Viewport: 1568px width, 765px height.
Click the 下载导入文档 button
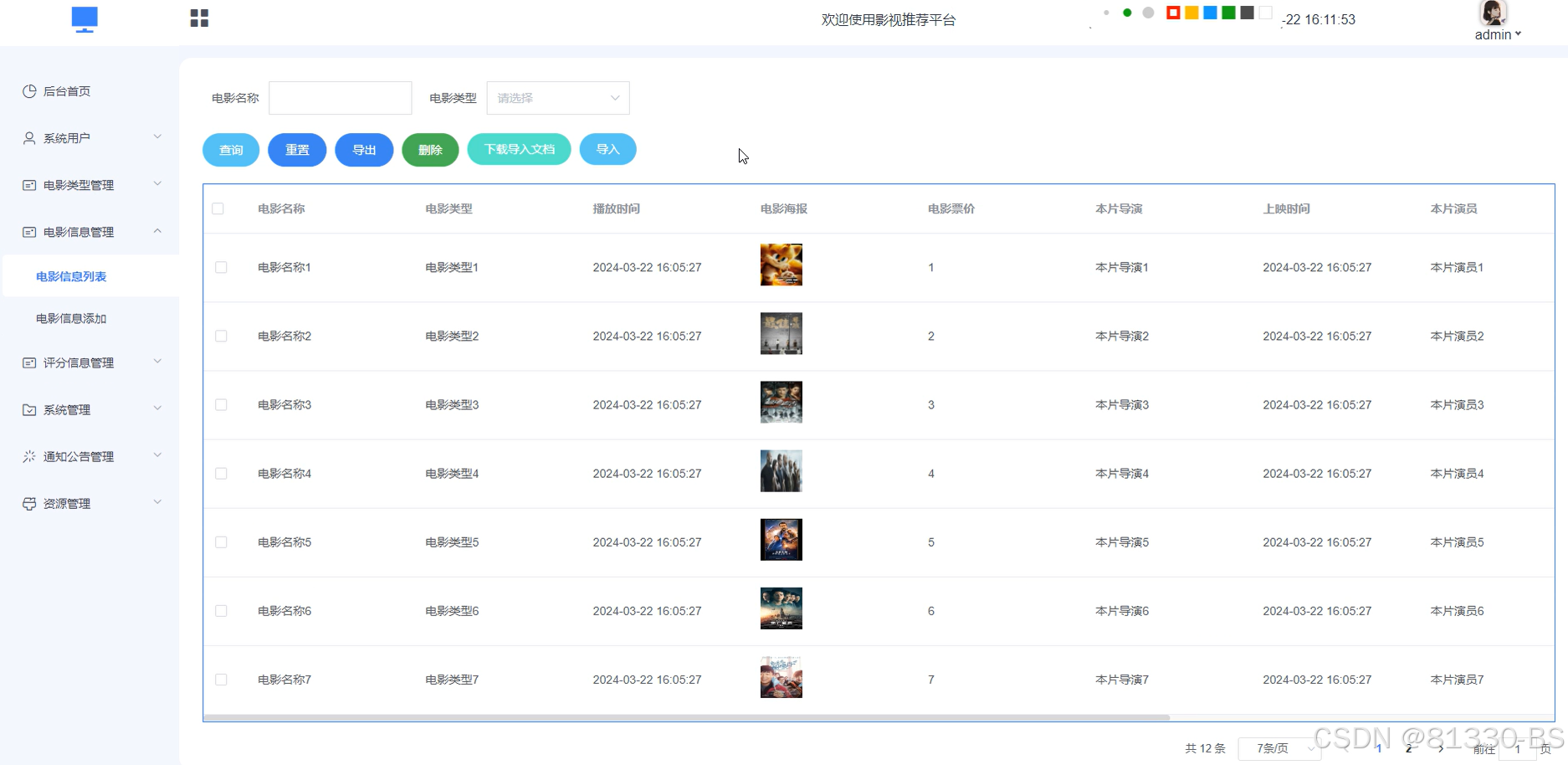pyautogui.click(x=519, y=149)
